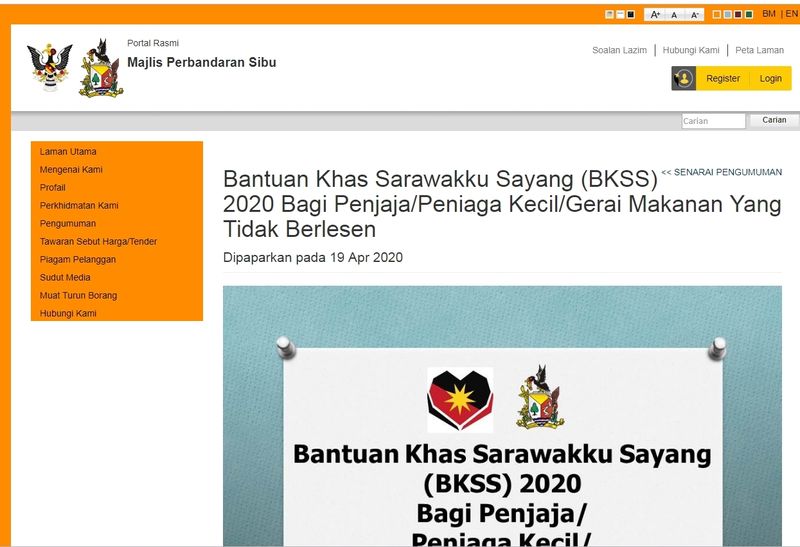This screenshot has width=800, height=547.
Task: Reset font size with plain A button
Action: pos(674,14)
